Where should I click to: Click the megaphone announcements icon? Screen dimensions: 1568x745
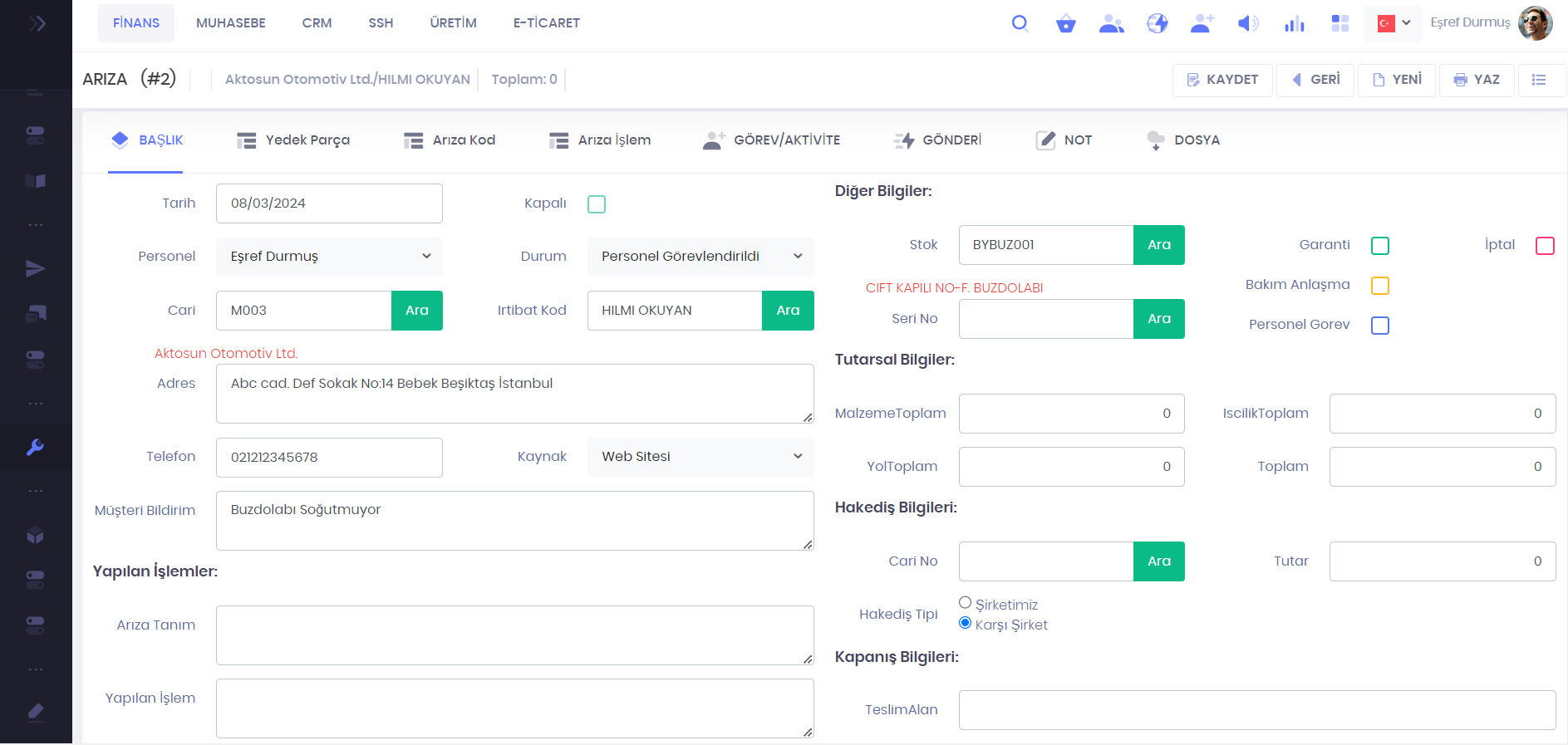click(x=1248, y=23)
